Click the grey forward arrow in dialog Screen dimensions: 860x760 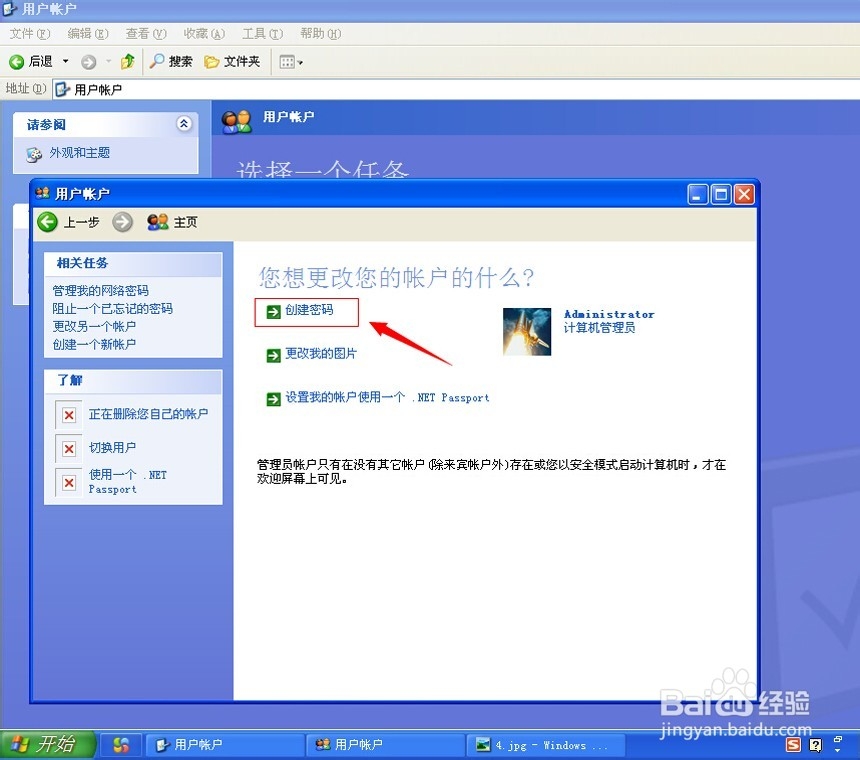point(122,222)
